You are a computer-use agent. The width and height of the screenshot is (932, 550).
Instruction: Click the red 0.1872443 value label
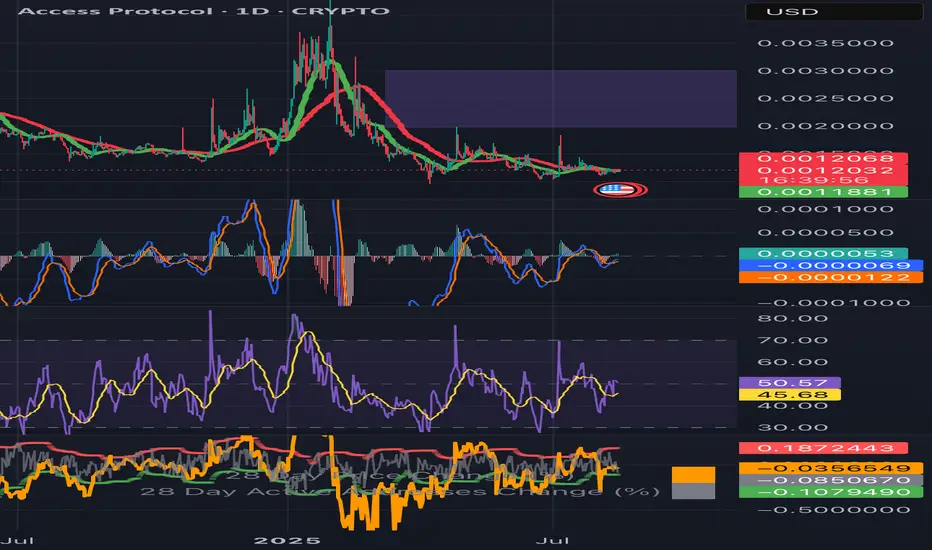(823, 448)
